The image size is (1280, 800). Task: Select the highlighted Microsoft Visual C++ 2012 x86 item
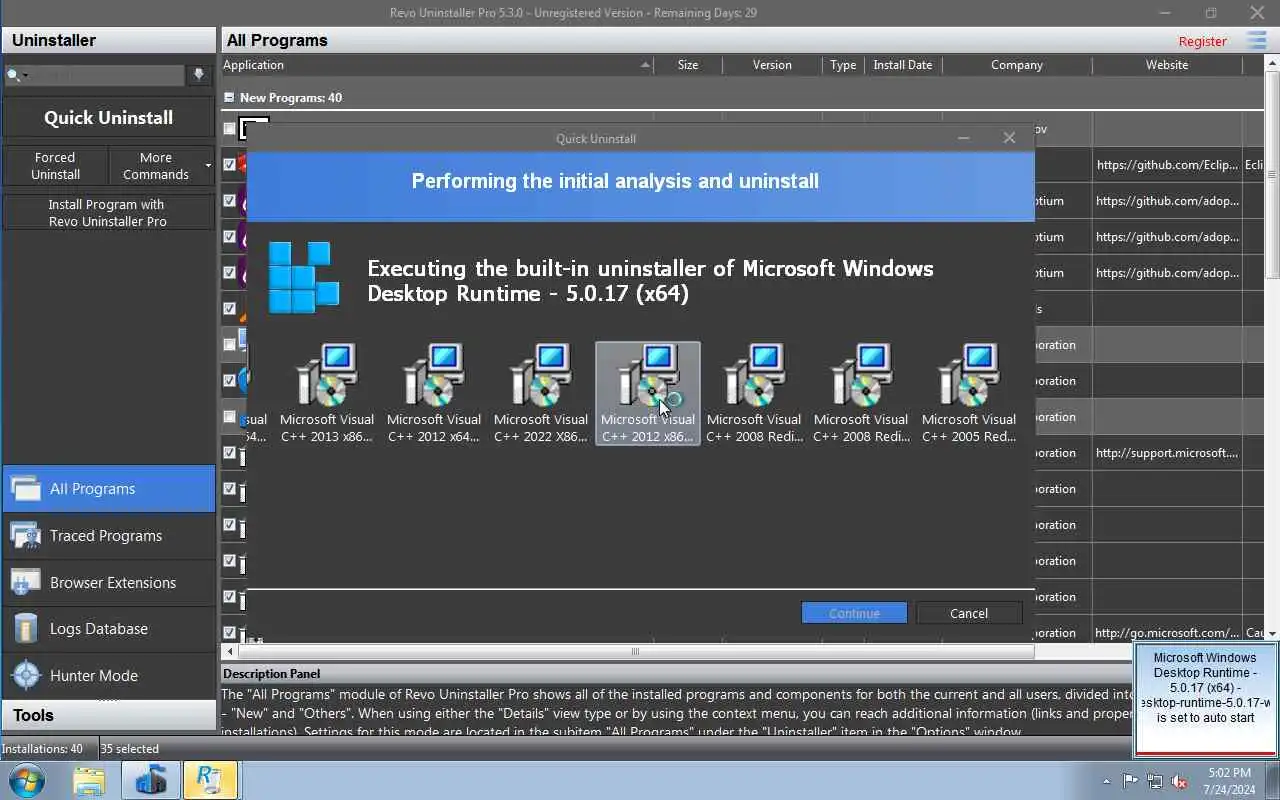click(x=648, y=394)
